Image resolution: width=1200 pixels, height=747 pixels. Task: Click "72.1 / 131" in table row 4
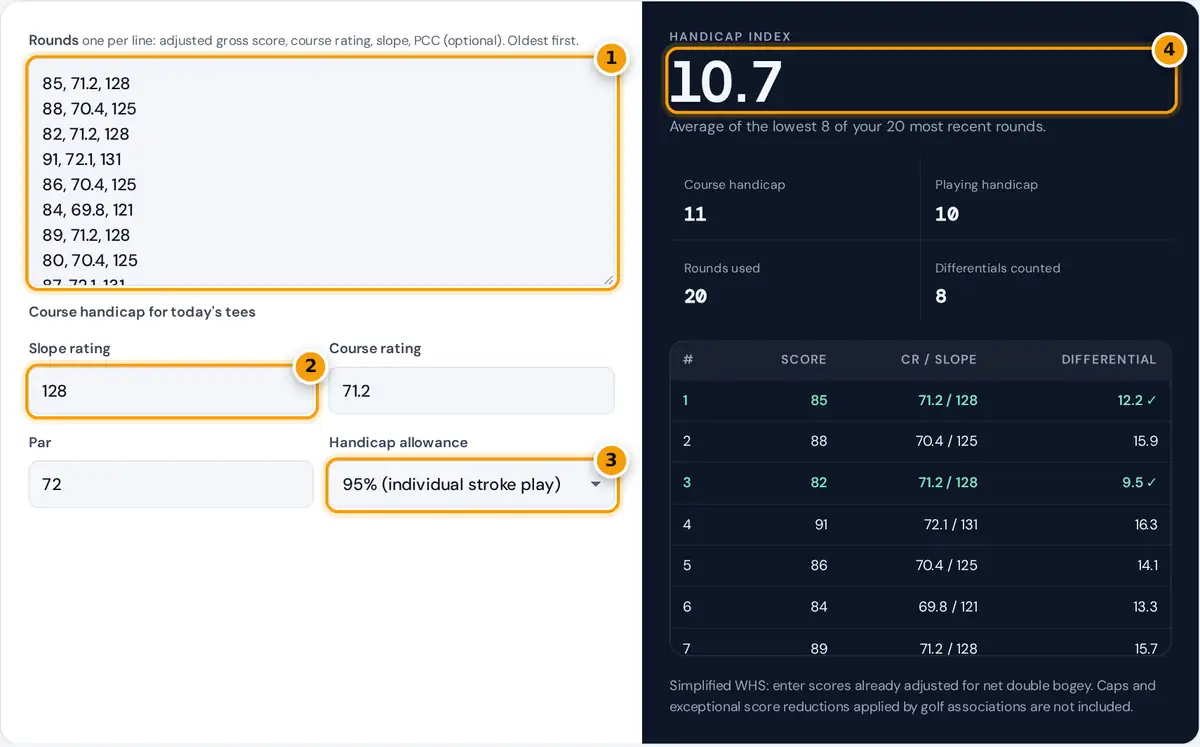coord(949,524)
